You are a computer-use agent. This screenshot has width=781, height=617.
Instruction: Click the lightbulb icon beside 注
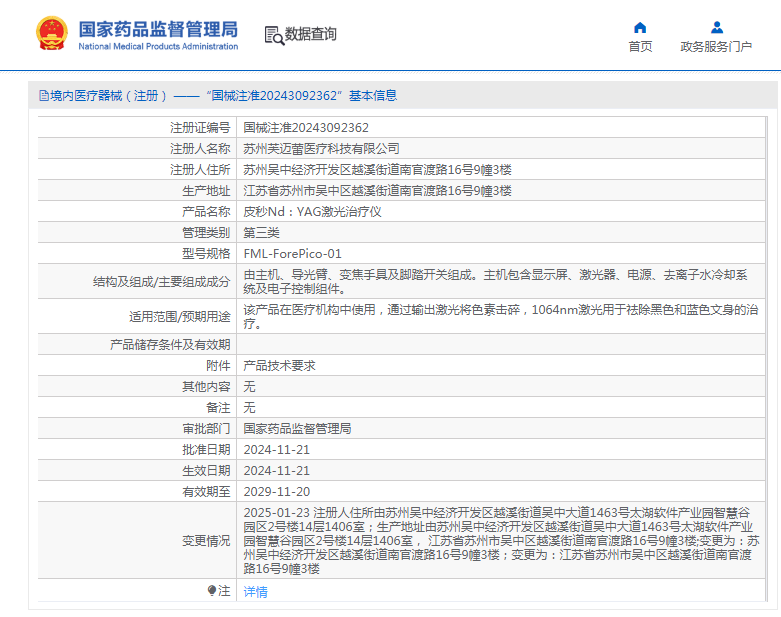tap(212, 591)
